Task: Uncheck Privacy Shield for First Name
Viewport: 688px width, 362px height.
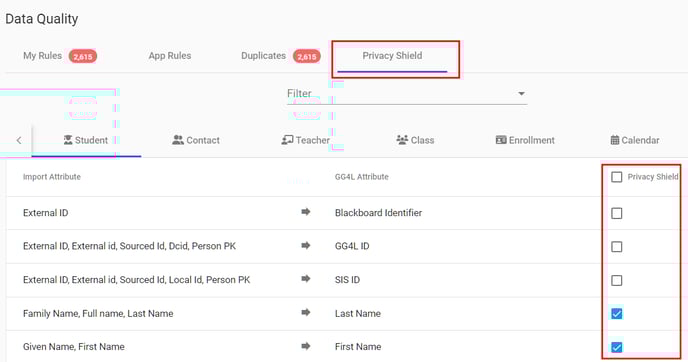Action: click(616, 348)
